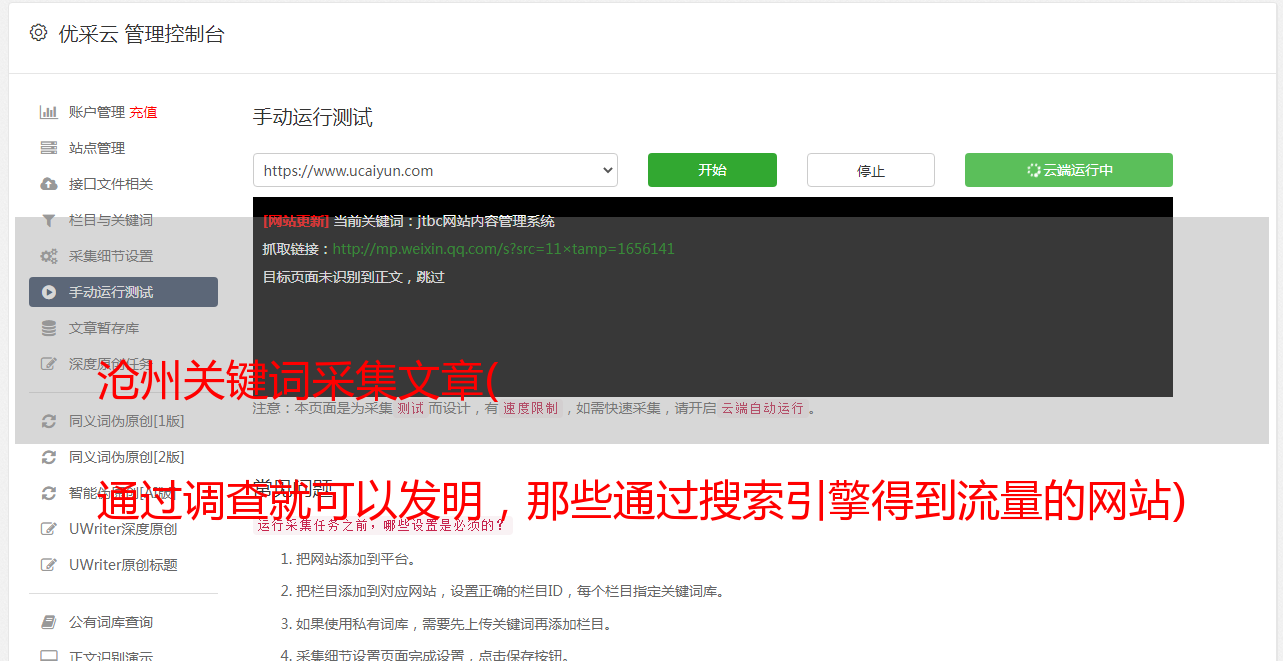The height and width of the screenshot is (661, 1283).
Task: Click the bar chart icon for 账户管理
Action: pyautogui.click(x=48, y=112)
